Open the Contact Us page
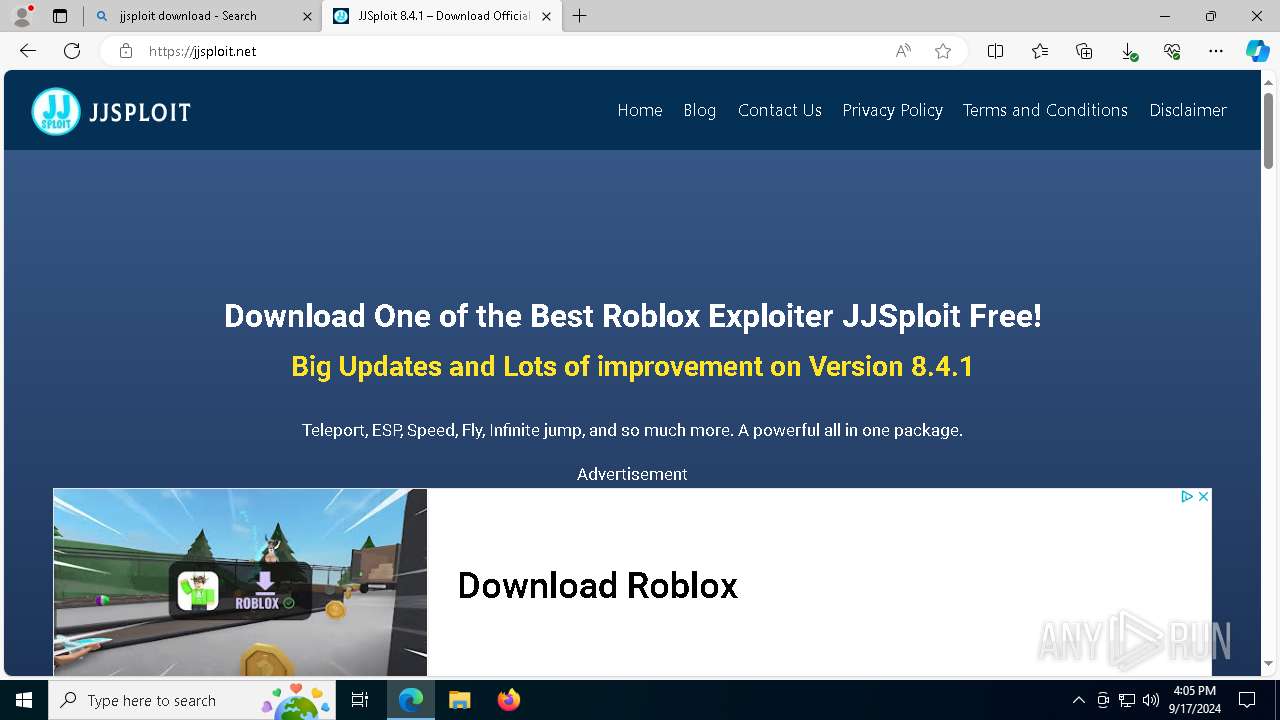 tap(780, 110)
